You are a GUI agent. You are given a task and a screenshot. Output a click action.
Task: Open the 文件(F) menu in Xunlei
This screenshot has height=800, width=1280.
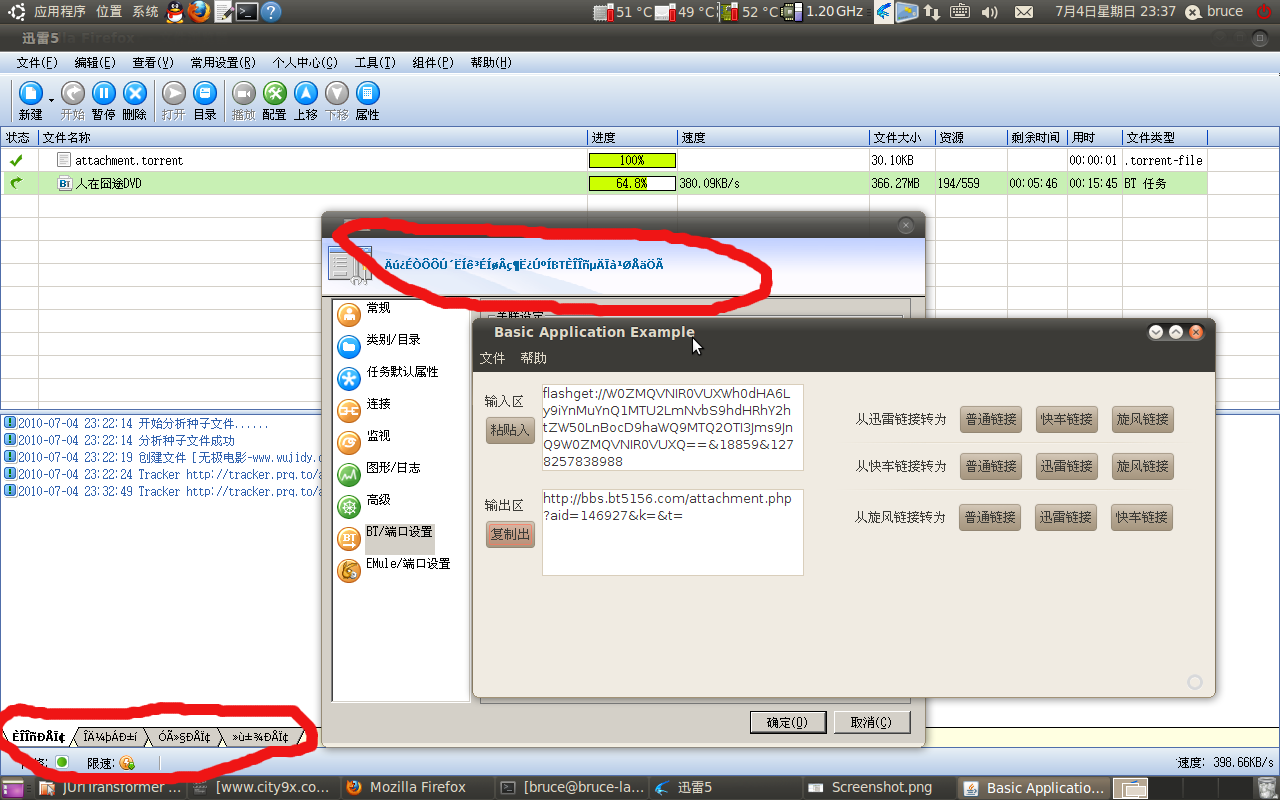(37, 62)
